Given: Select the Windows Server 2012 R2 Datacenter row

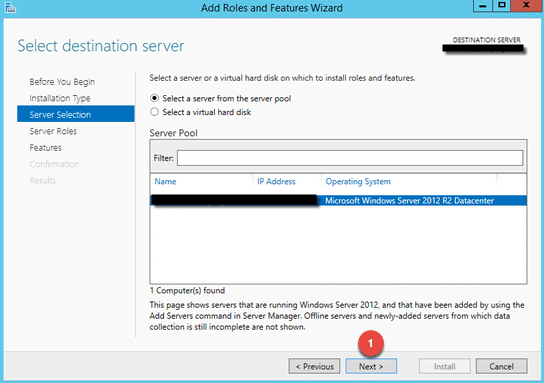Looking at the screenshot, I should [338, 201].
